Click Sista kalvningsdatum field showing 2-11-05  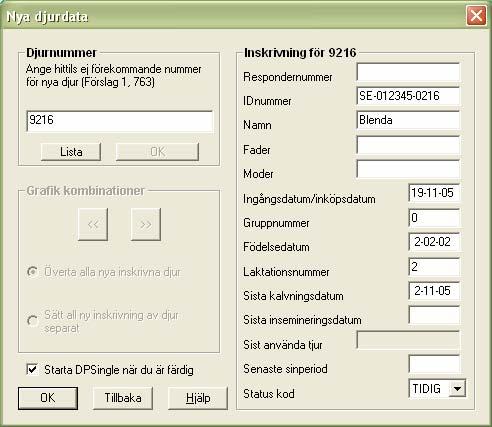pos(434,291)
